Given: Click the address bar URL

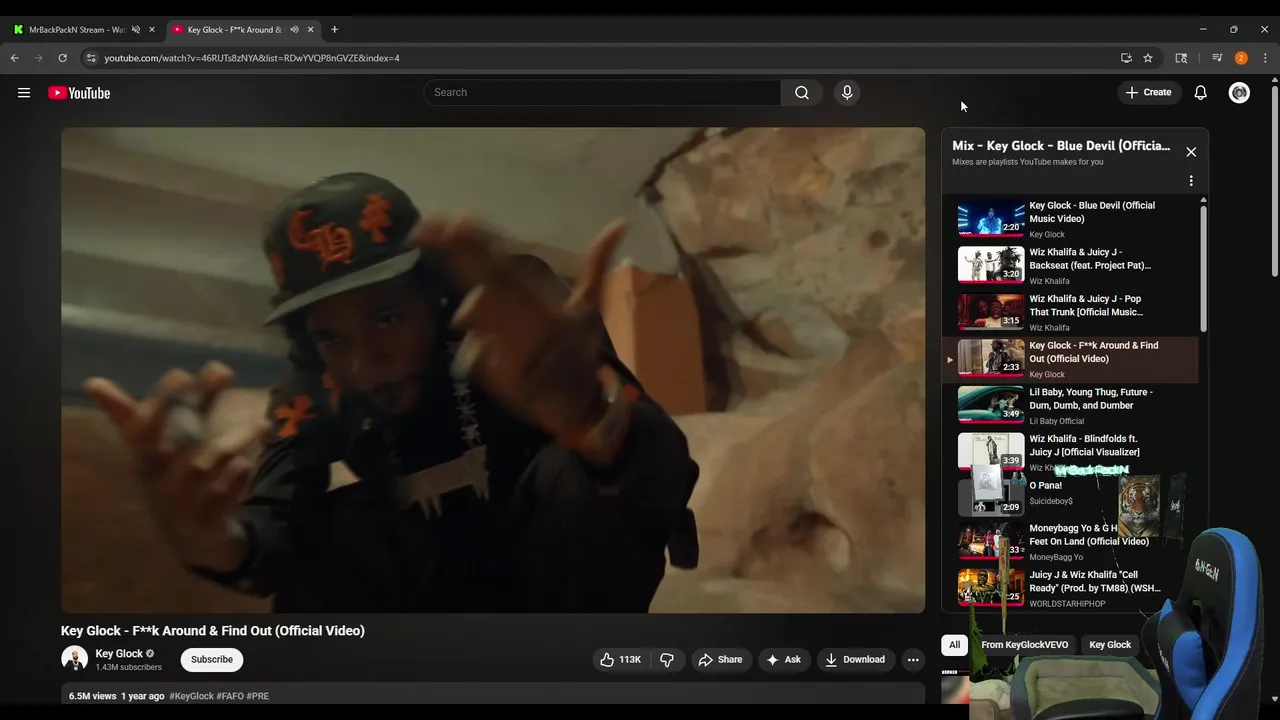Looking at the screenshot, I should (252, 58).
